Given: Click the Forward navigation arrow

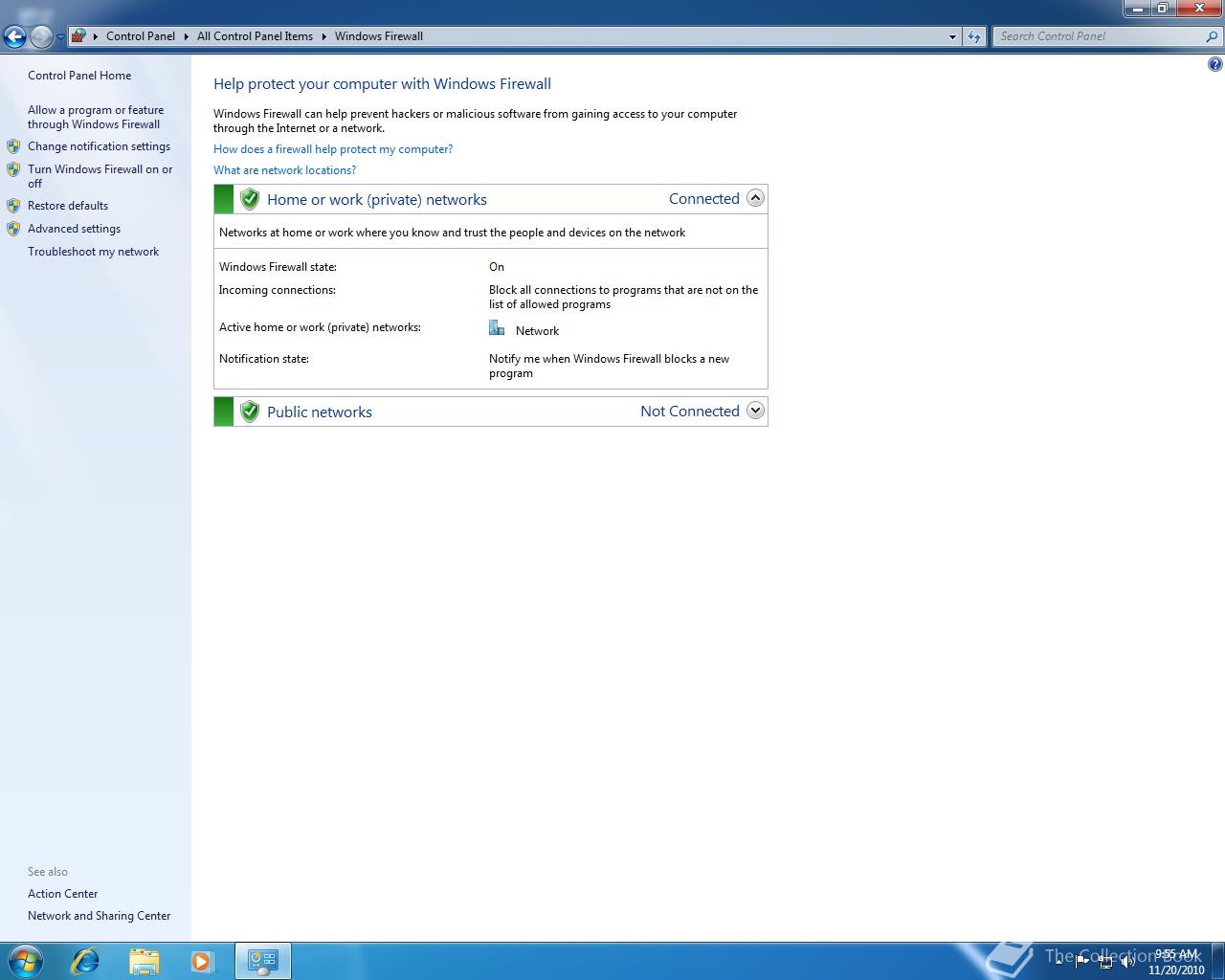Looking at the screenshot, I should click(x=41, y=36).
